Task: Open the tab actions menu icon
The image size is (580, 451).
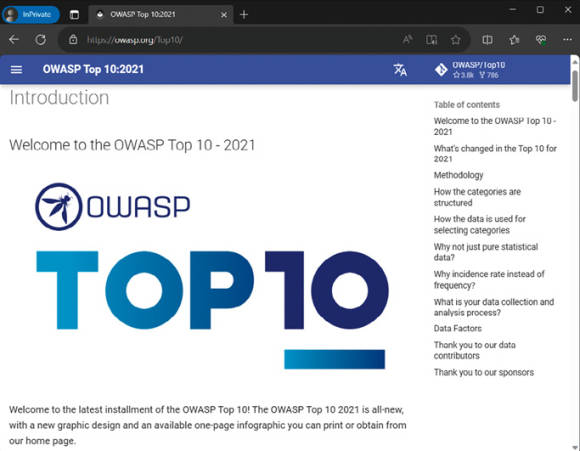Action: tap(74, 15)
